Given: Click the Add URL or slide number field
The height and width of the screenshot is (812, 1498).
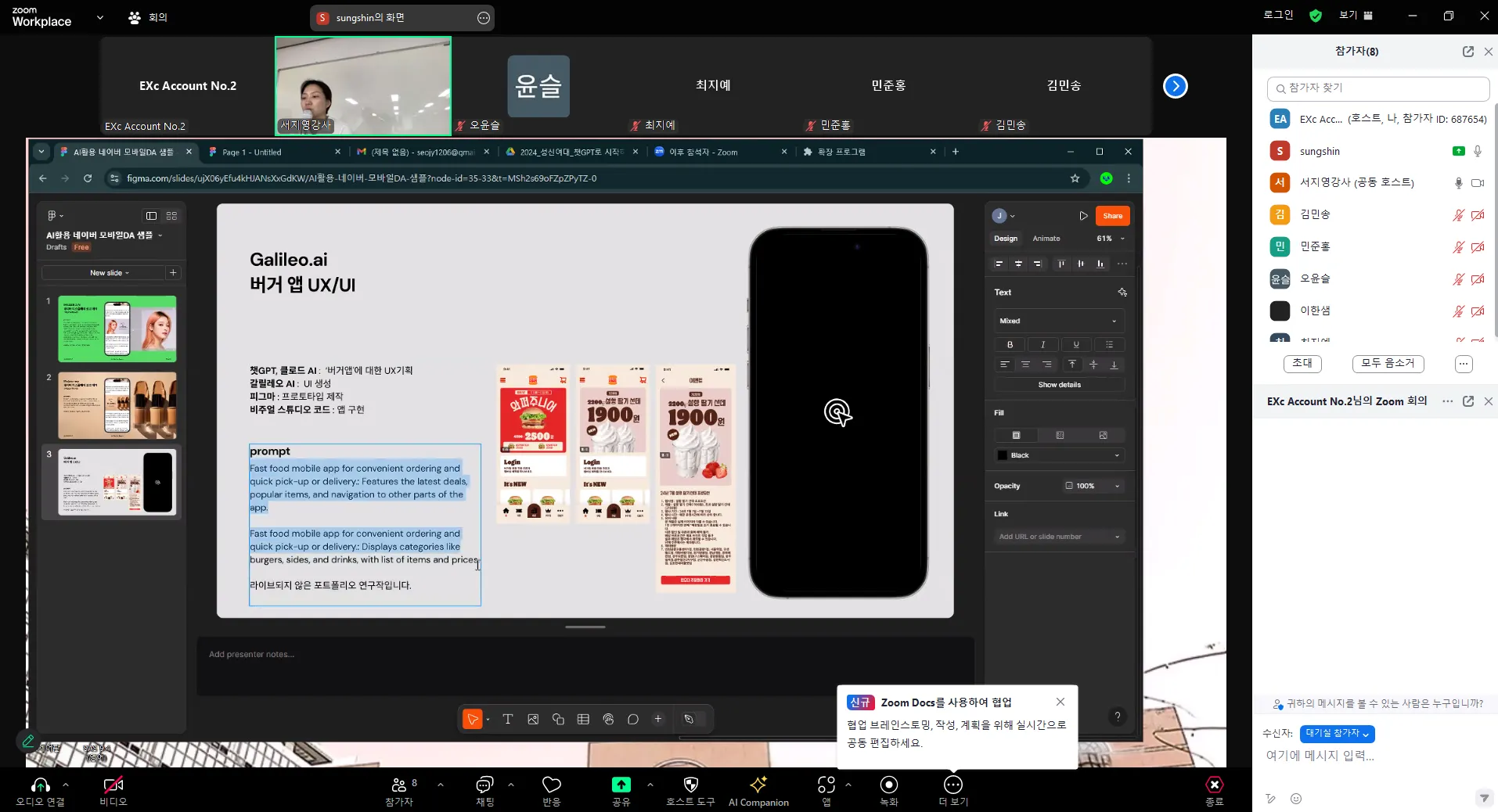Looking at the screenshot, I should click(1059, 537).
